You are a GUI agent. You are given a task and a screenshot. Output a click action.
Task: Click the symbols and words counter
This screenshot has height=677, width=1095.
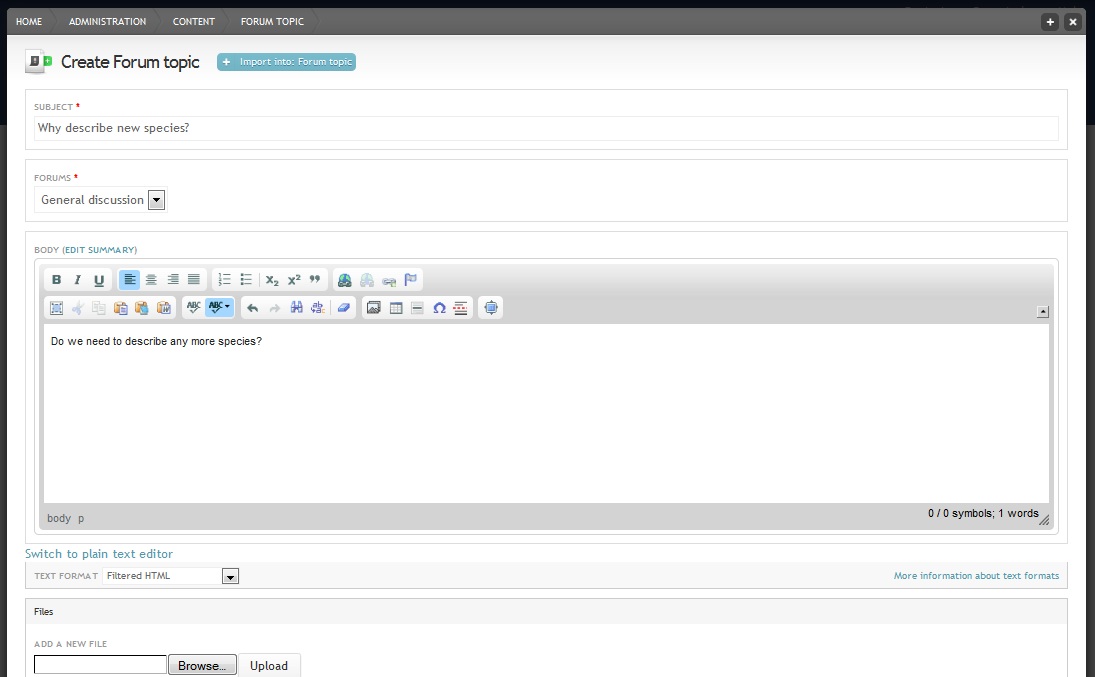click(x=983, y=514)
